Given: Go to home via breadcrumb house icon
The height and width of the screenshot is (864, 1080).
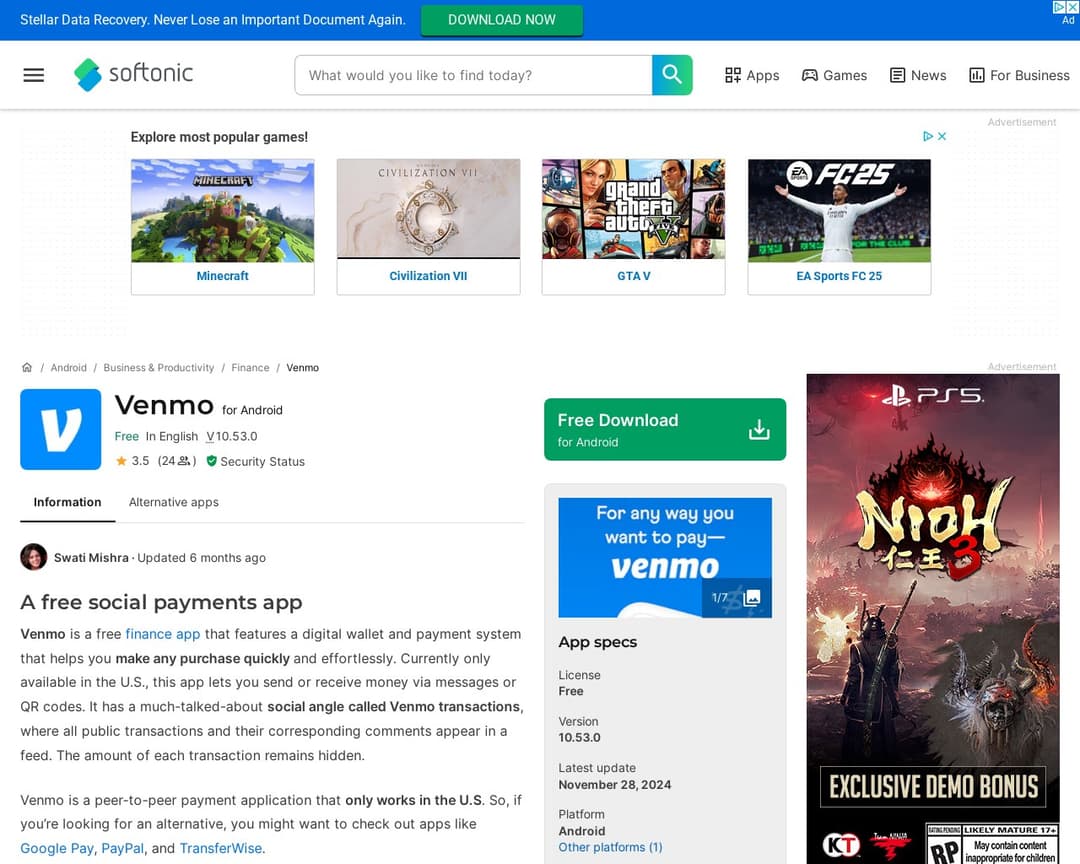Looking at the screenshot, I should coord(27,367).
